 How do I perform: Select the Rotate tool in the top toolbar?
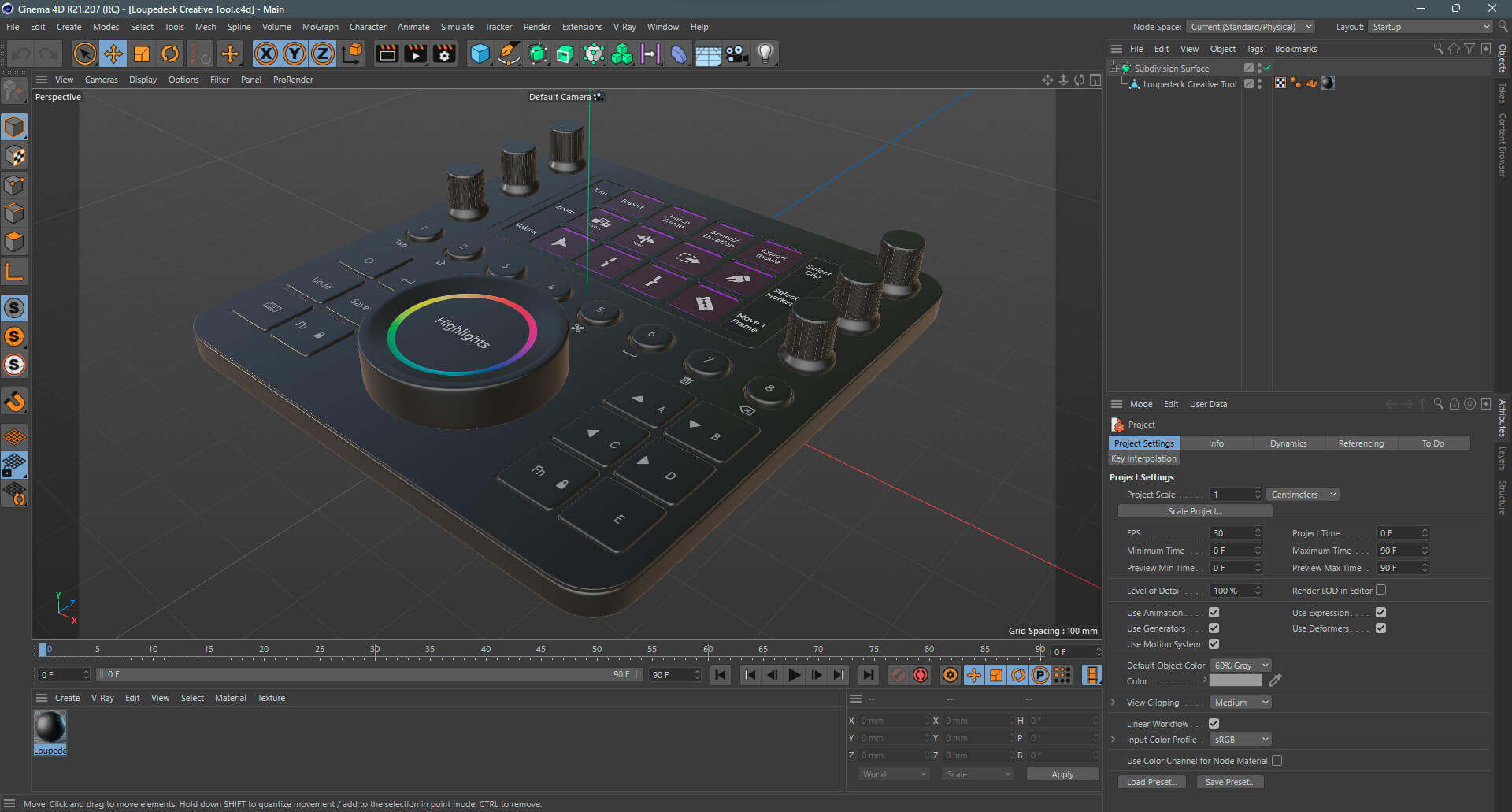point(170,54)
